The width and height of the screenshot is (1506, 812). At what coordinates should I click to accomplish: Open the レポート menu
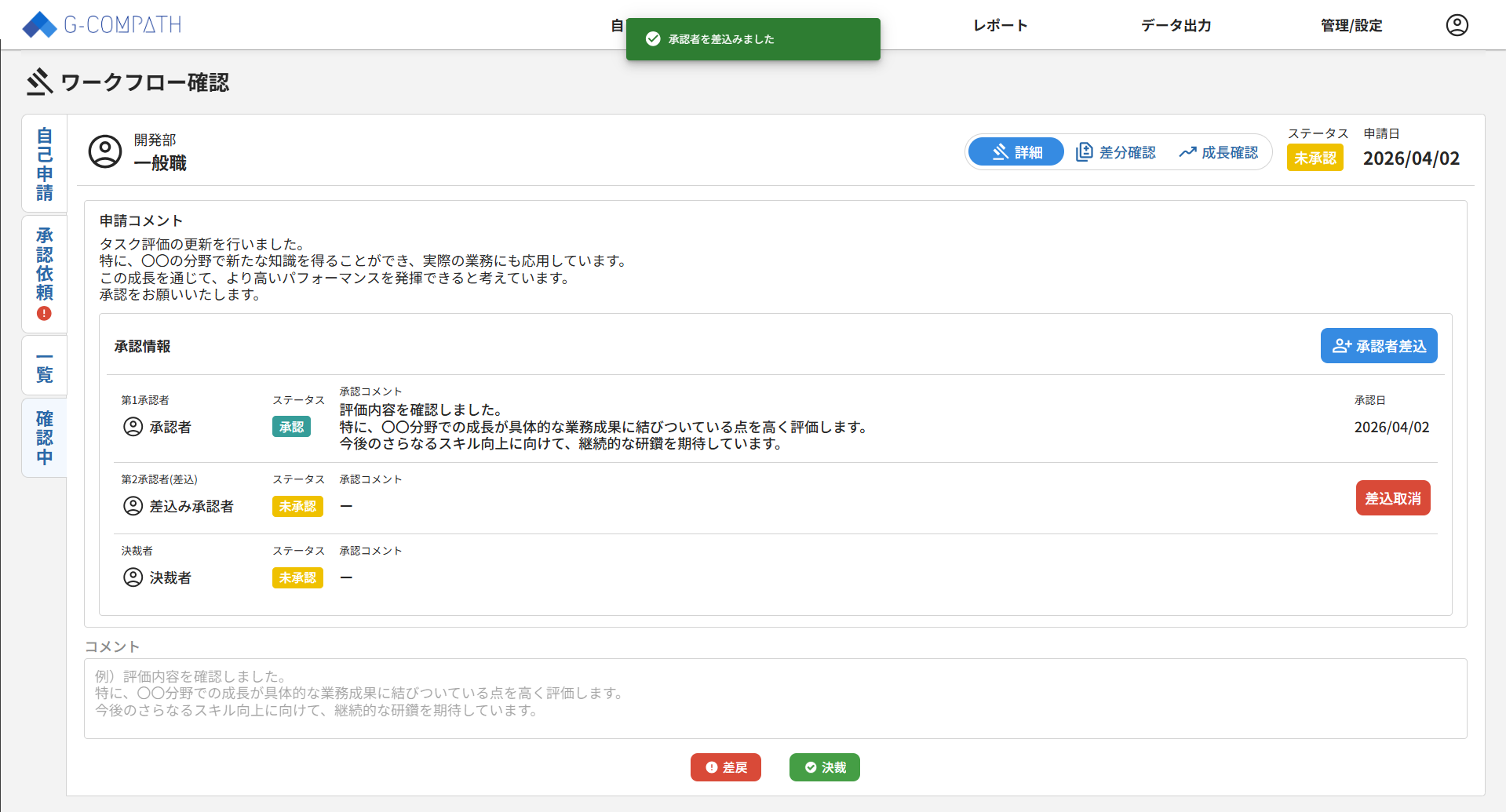tap(1000, 25)
